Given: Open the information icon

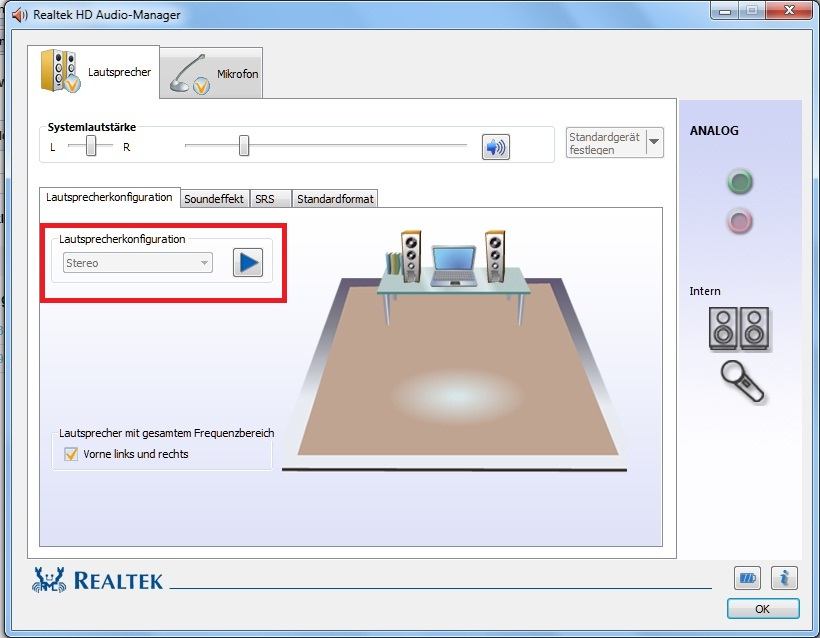Looking at the screenshot, I should coord(784,578).
